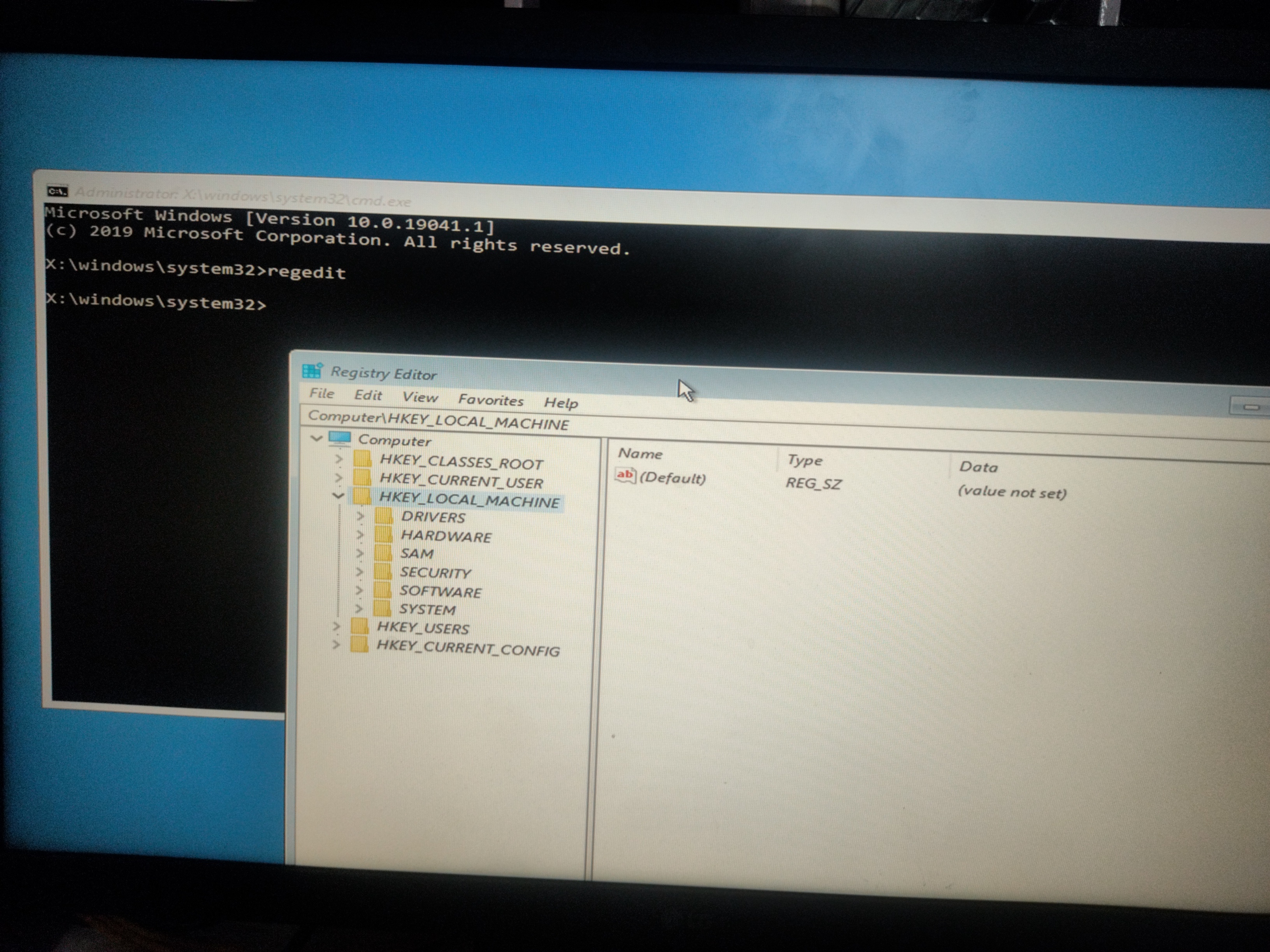Collapse the HKEY_LOCAL_MACHINE key

(x=338, y=495)
